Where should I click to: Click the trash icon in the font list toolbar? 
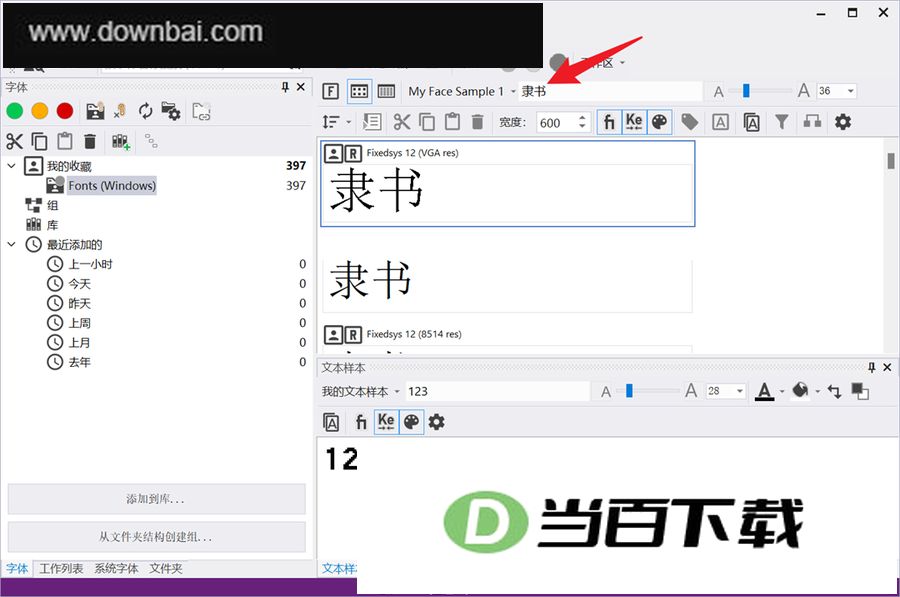[478, 122]
